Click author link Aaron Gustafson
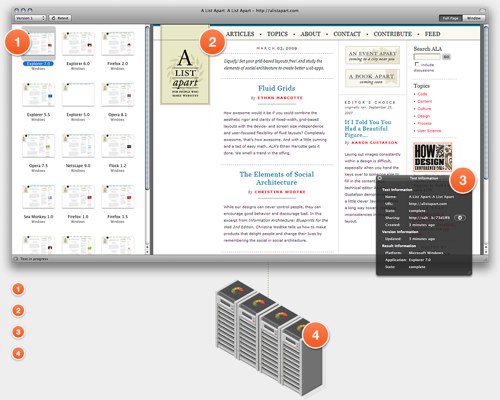The image size is (500, 400). (x=374, y=143)
